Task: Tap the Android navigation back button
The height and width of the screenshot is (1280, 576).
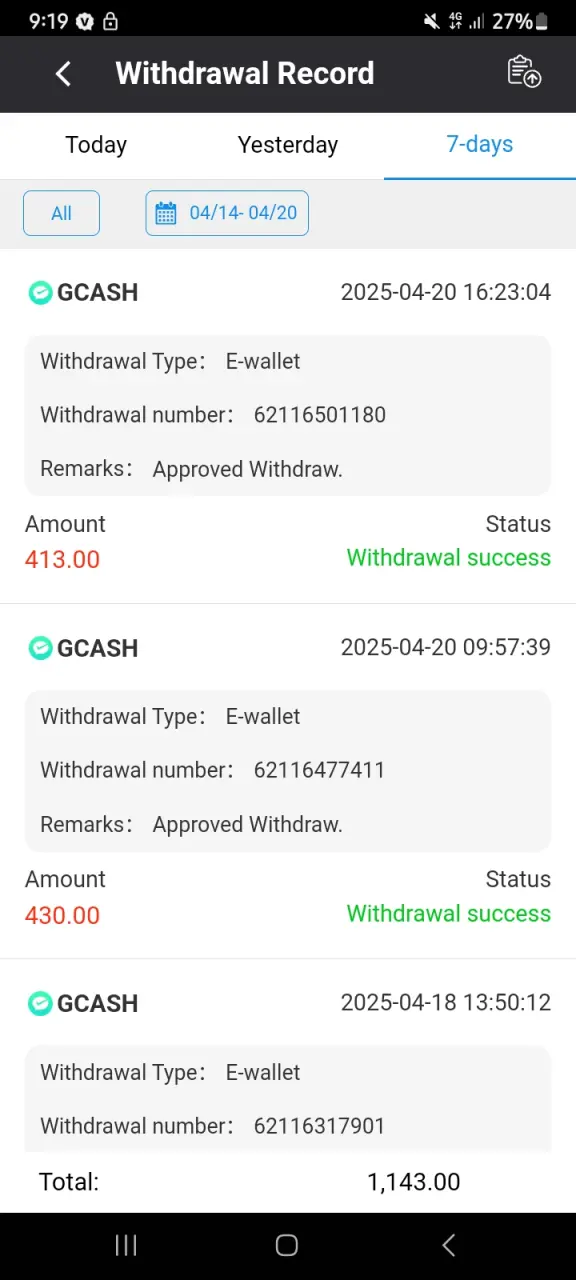Action: (448, 1245)
